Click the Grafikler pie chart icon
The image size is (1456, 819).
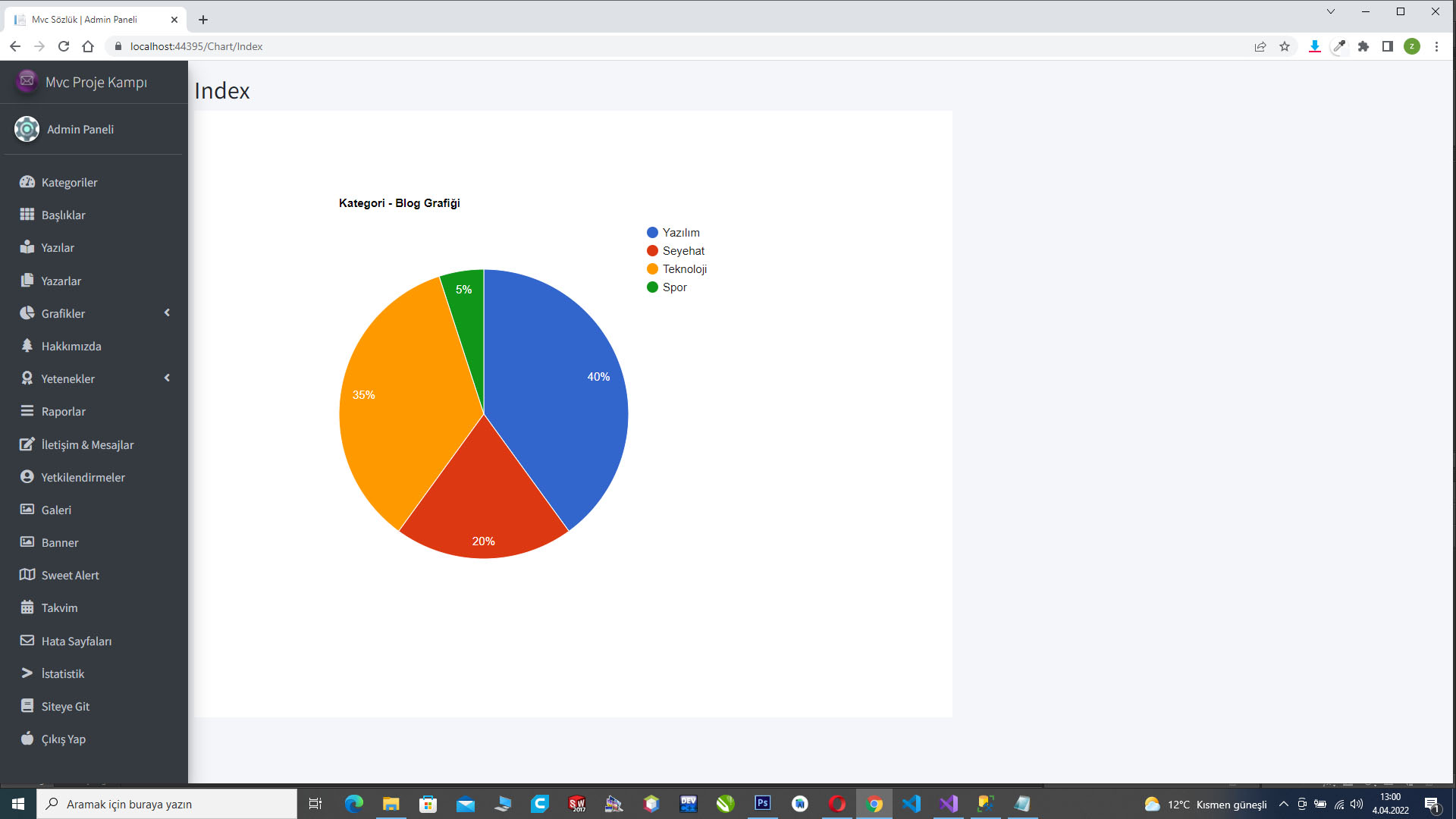click(27, 313)
